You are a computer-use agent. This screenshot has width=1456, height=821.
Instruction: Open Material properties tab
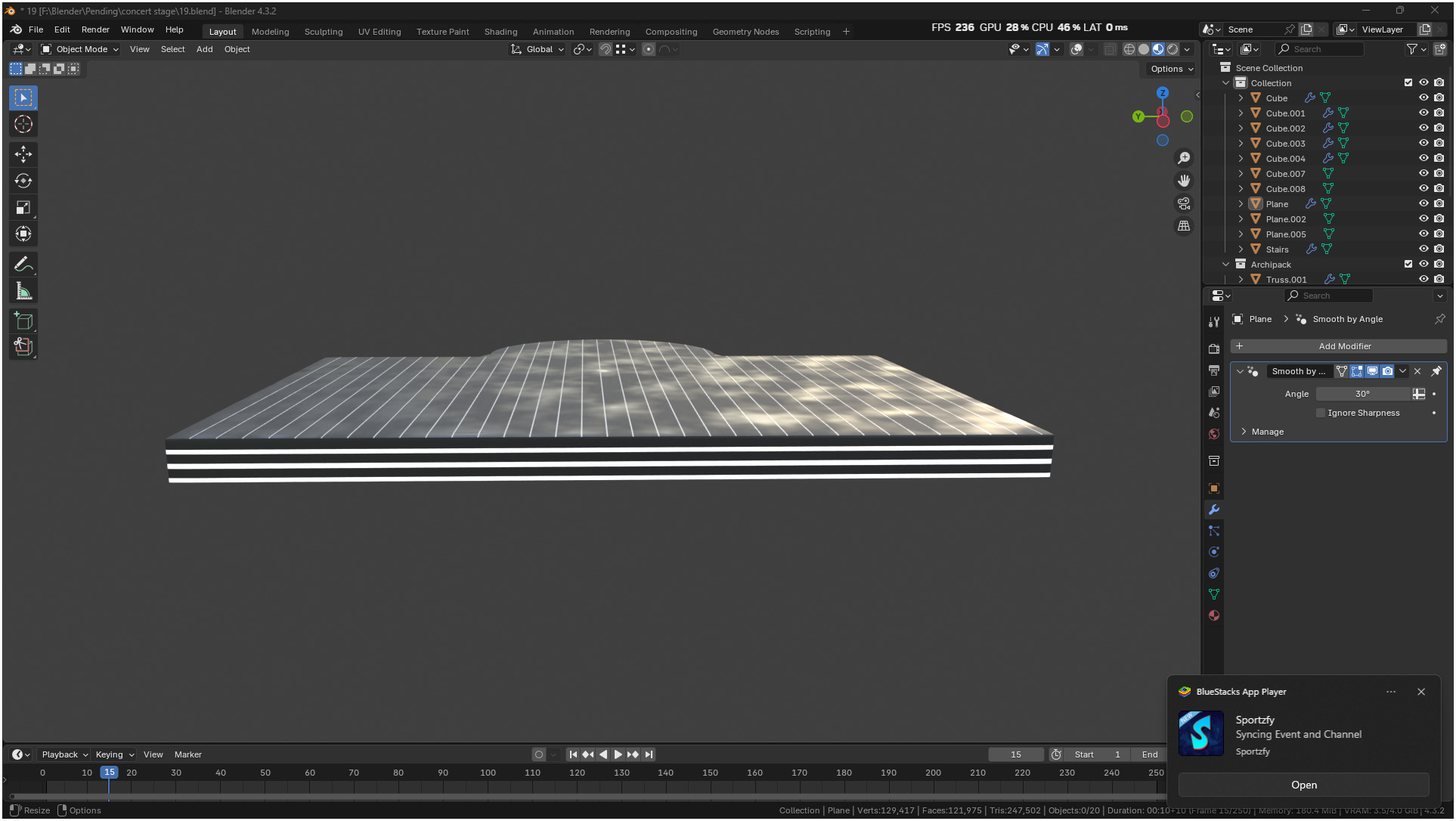point(1214,615)
